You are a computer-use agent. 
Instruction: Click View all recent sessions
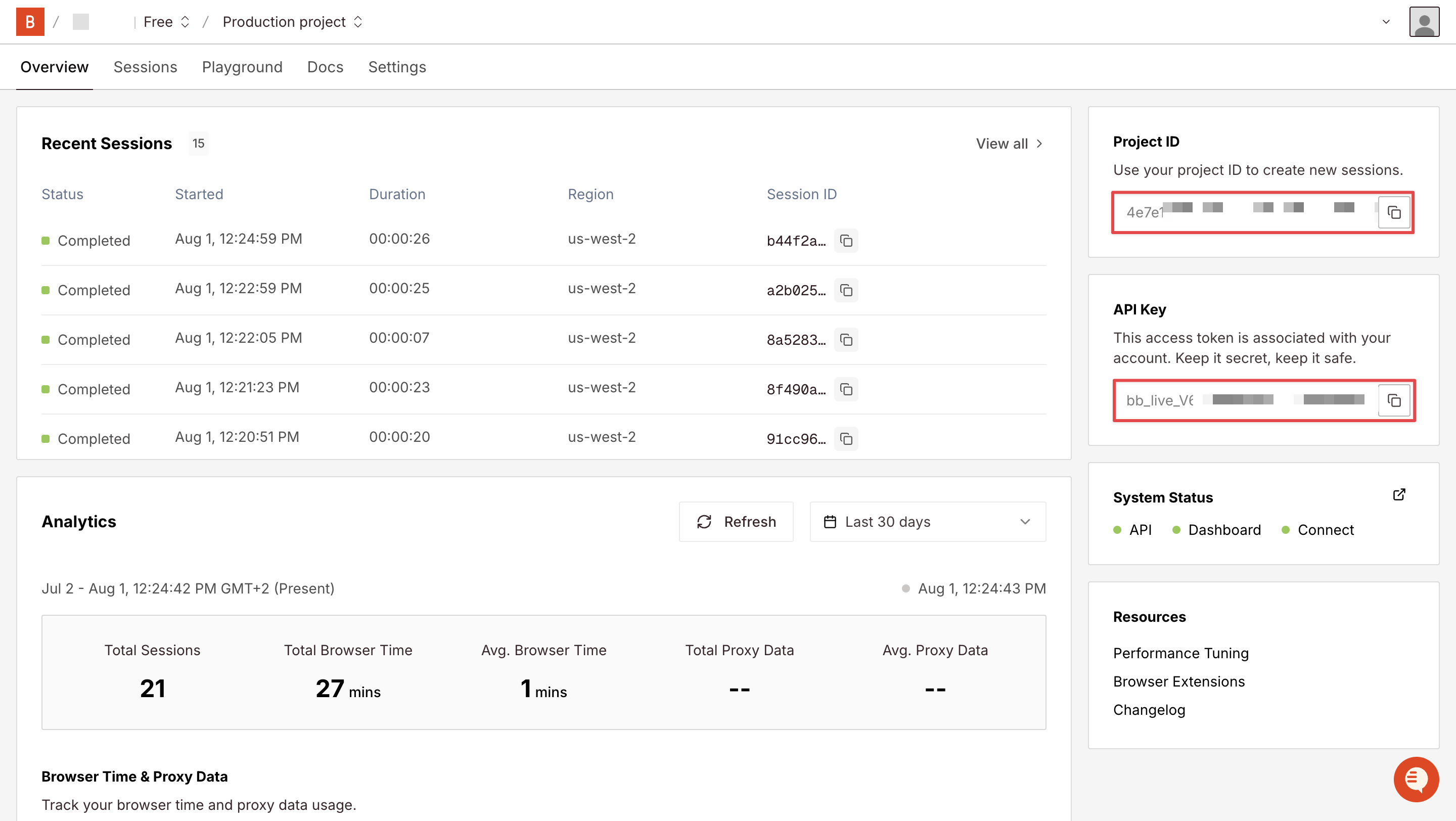pos(1009,144)
